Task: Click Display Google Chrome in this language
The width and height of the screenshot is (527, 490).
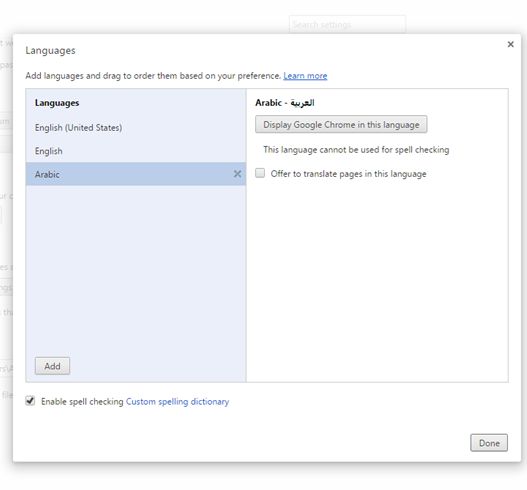Action: tap(341, 125)
